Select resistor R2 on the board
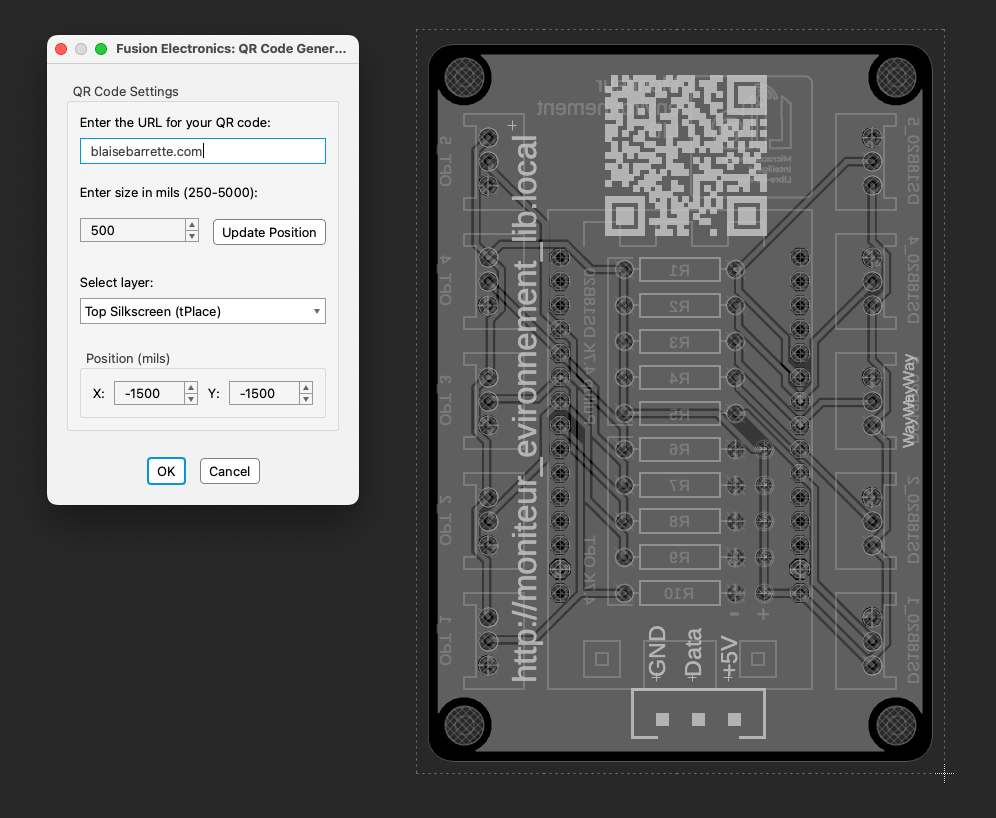996x818 pixels. 680,306
